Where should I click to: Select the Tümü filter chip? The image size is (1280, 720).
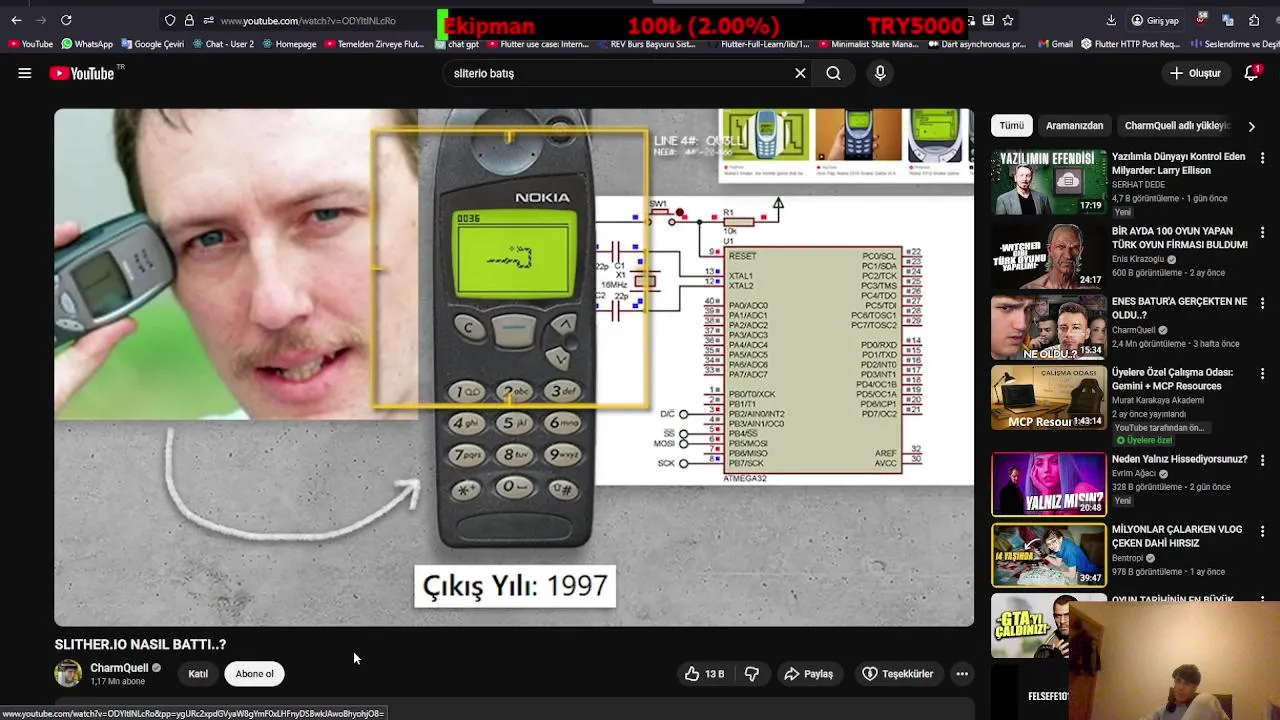click(1012, 126)
